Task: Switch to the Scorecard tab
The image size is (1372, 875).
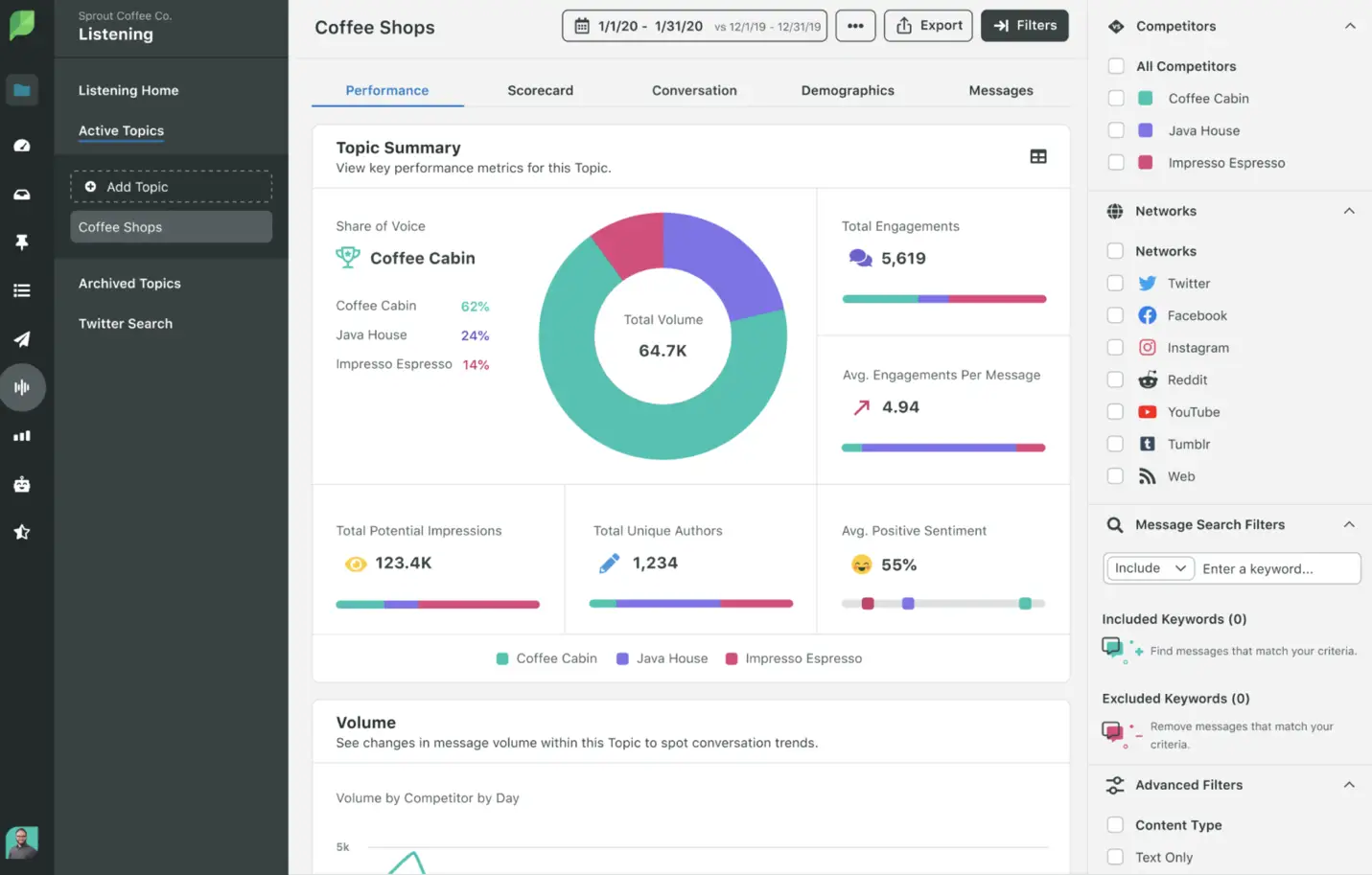Action: click(541, 90)
